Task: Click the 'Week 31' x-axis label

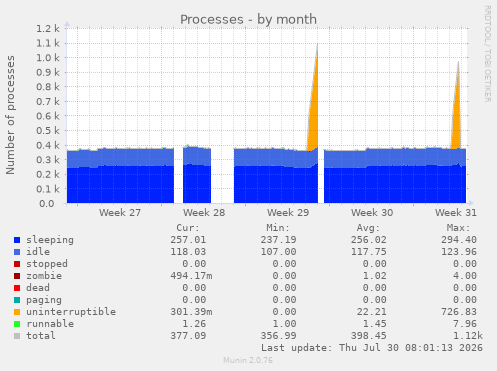Action: click(x=456, y=213)
